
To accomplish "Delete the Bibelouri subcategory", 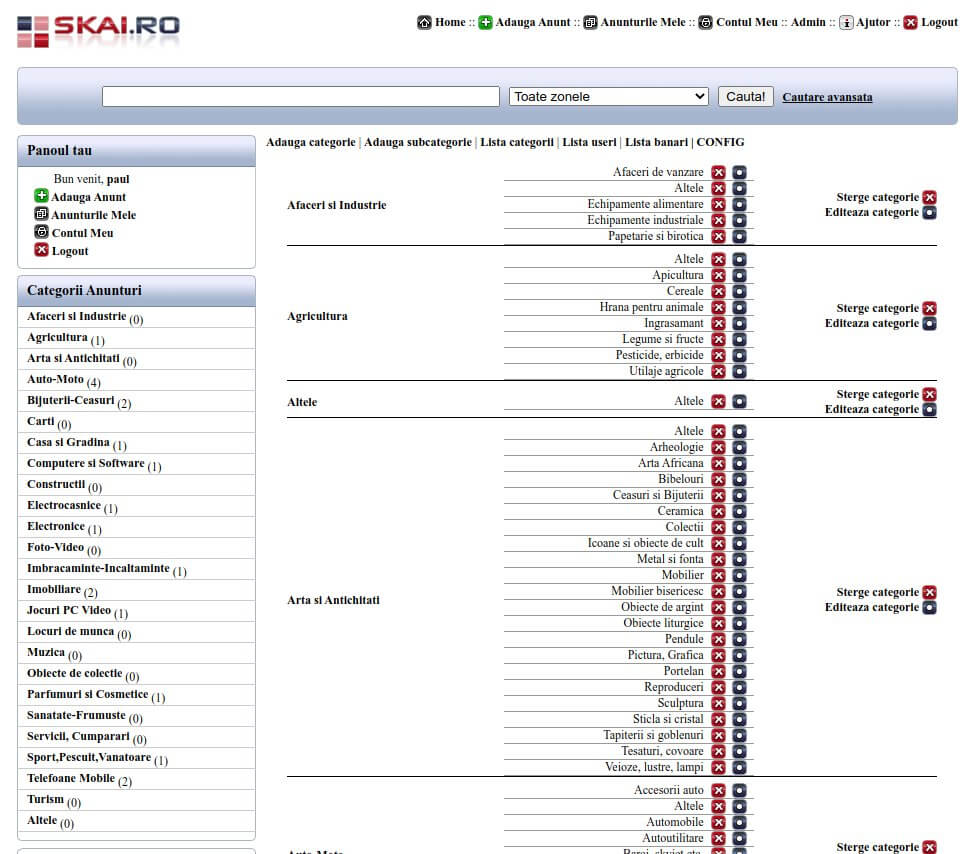I will (x=719, y=479).
